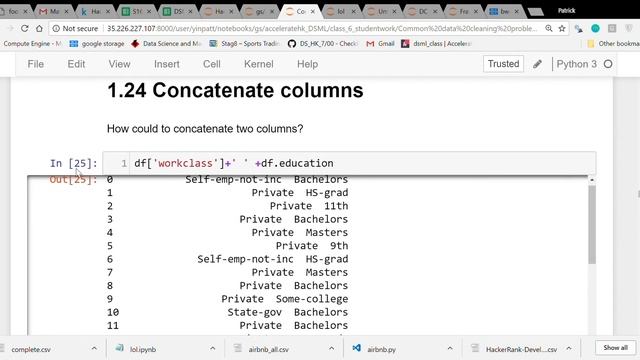The image size is (640, 360).
Task: Open the google storage bookmark
Action: [97, 43]
